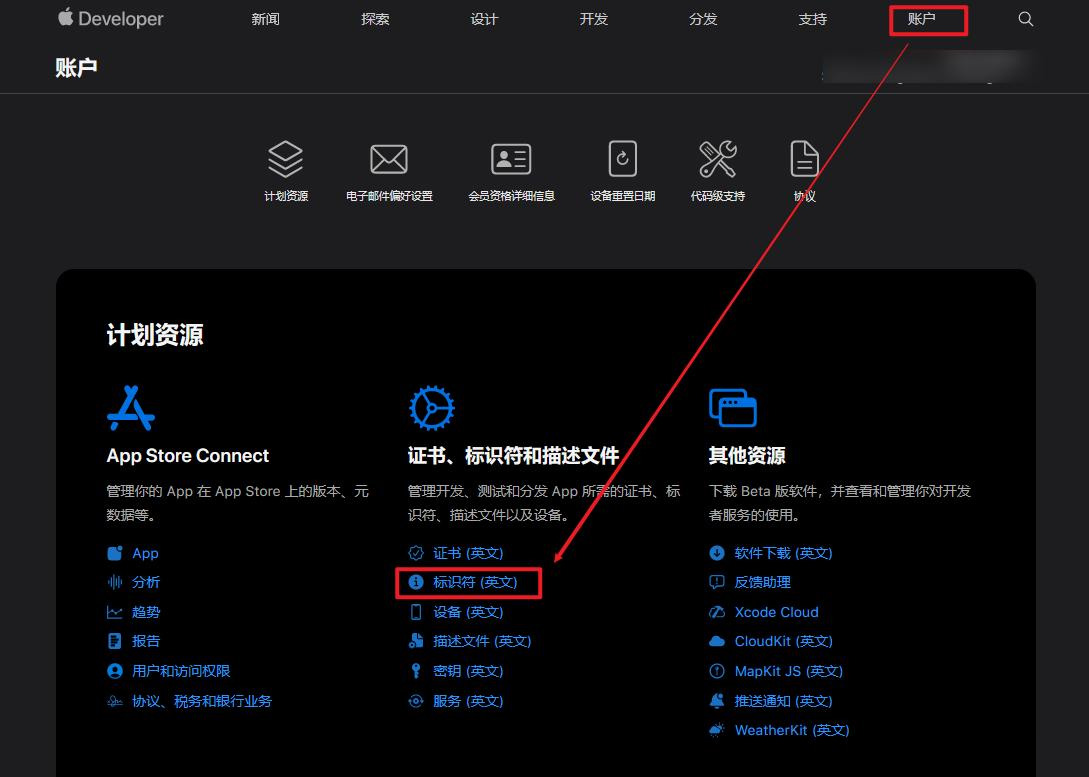Screen dimensions: 1089x777
Task: Open the 设计 menu
Action: point(484,19)
